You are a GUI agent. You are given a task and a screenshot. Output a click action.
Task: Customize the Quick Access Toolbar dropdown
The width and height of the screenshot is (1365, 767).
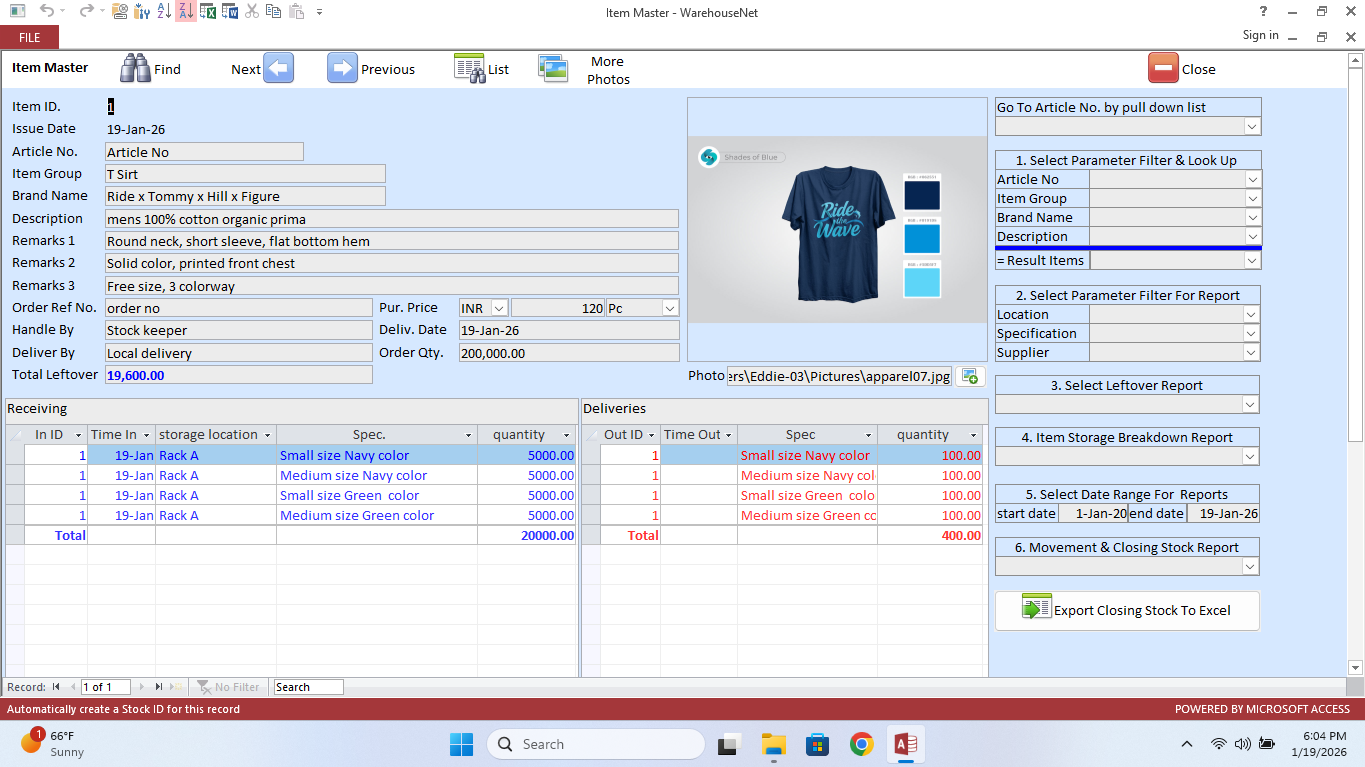click(x=319, y=12)
